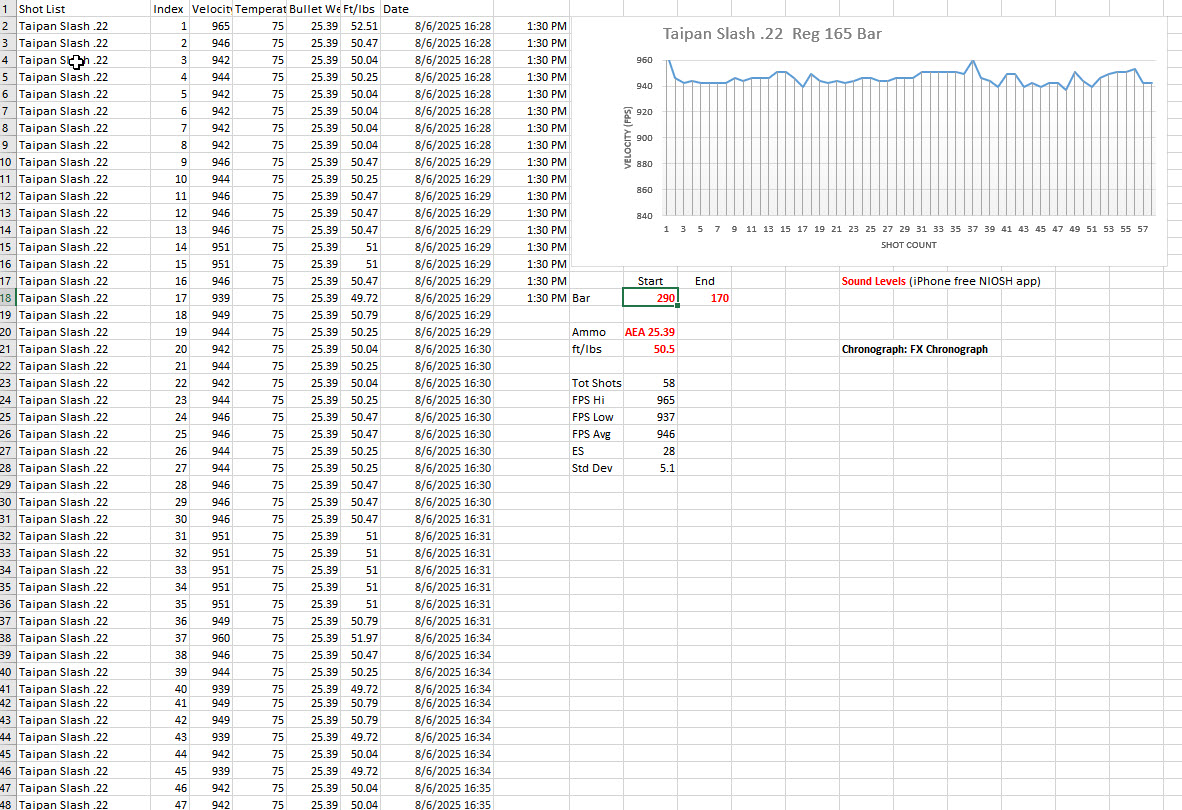Image resolution: width=1182 pixels, height=810 pixels.
Task: Click the "Std Dev" label
Action: pos(596,469)
